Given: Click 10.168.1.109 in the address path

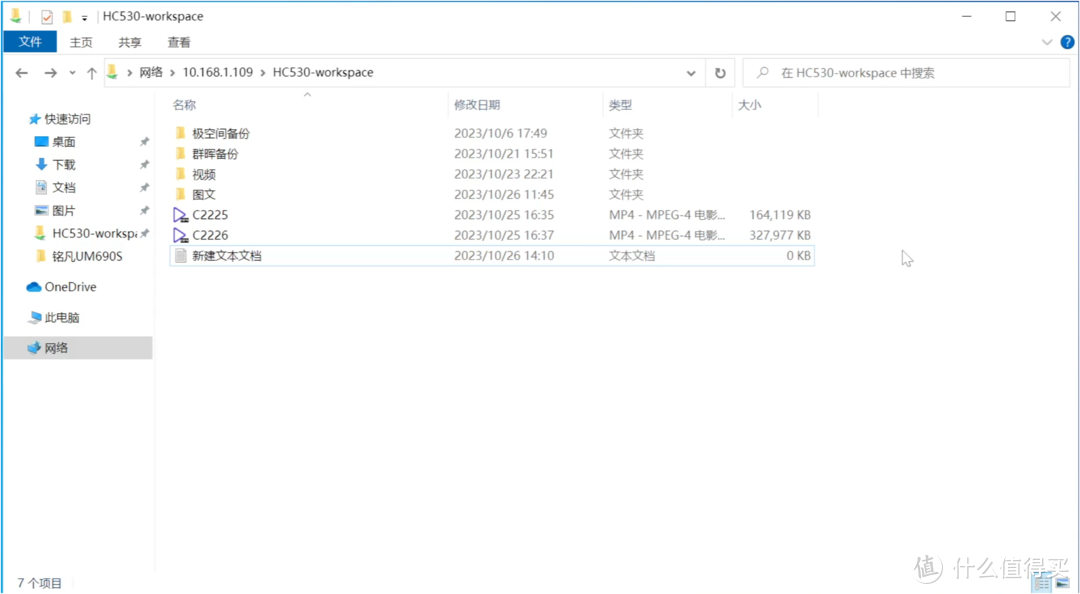Looking at the screenshot, I should (217, 73).
